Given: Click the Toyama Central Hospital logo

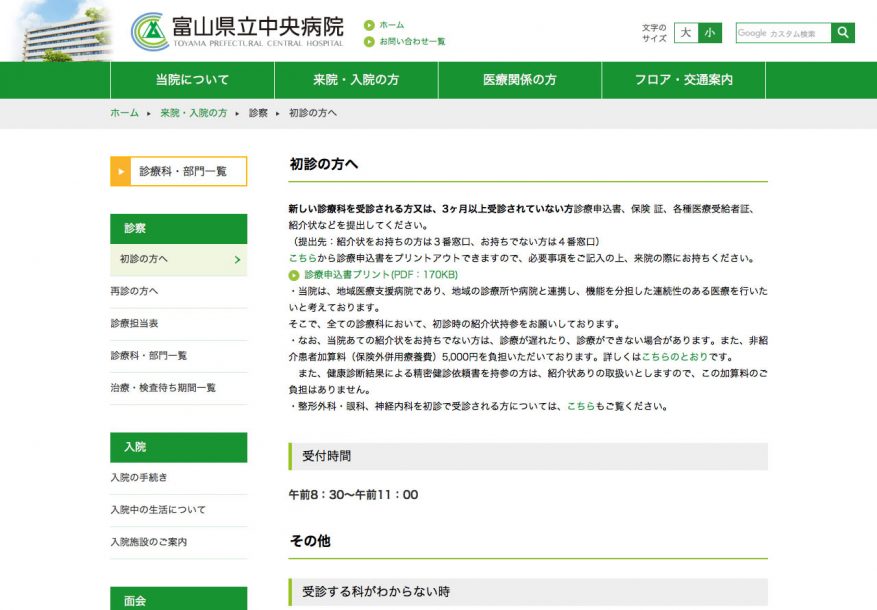Looking at the screenshot, I should [x=238, y=31].
